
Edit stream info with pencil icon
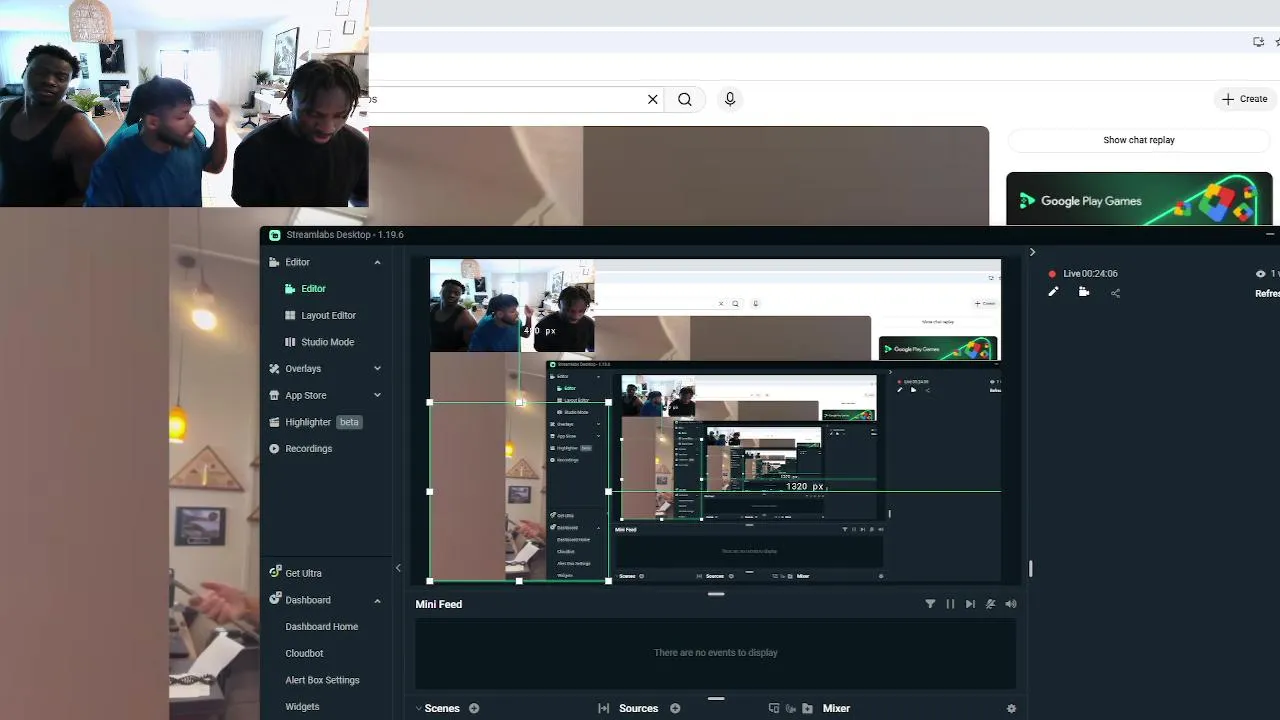1052,292
